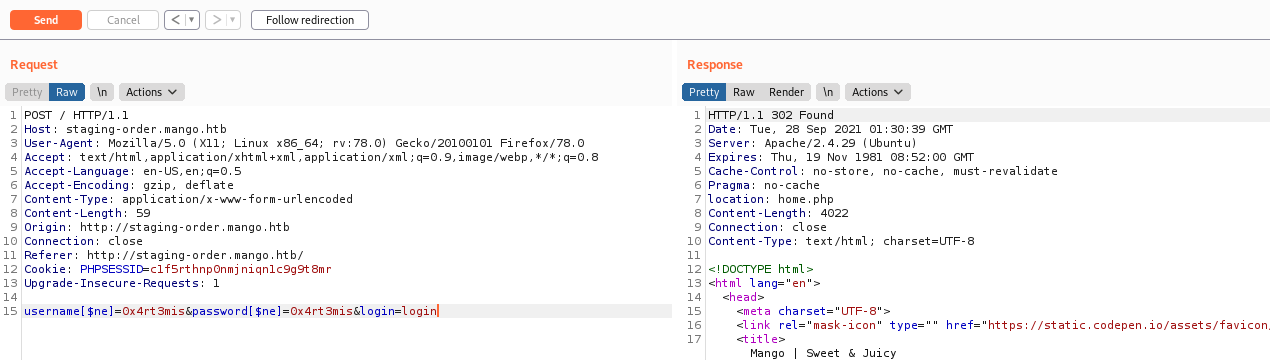Open the Request Actions dropdown
The width and height of the screenshot is (1270, 360).
pos(152,92)
